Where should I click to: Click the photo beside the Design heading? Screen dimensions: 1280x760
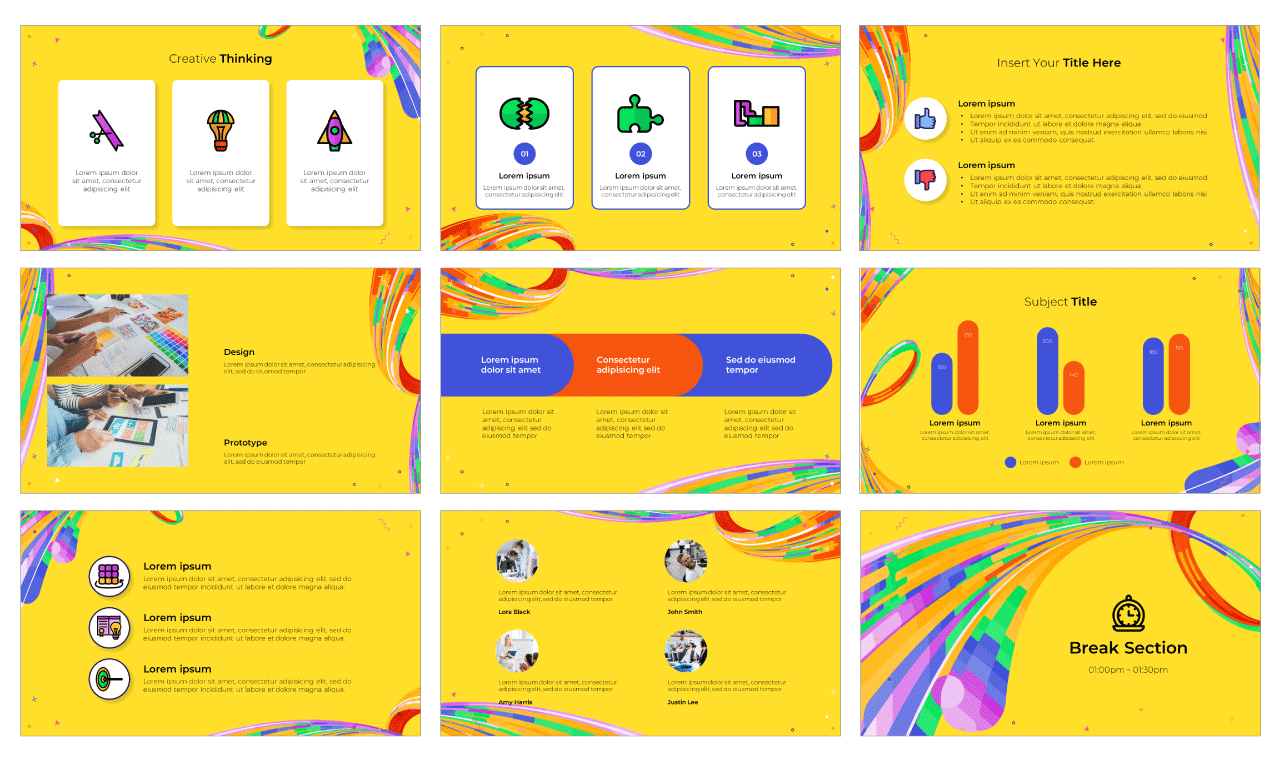pyautogui.click(x=117, y=335)
